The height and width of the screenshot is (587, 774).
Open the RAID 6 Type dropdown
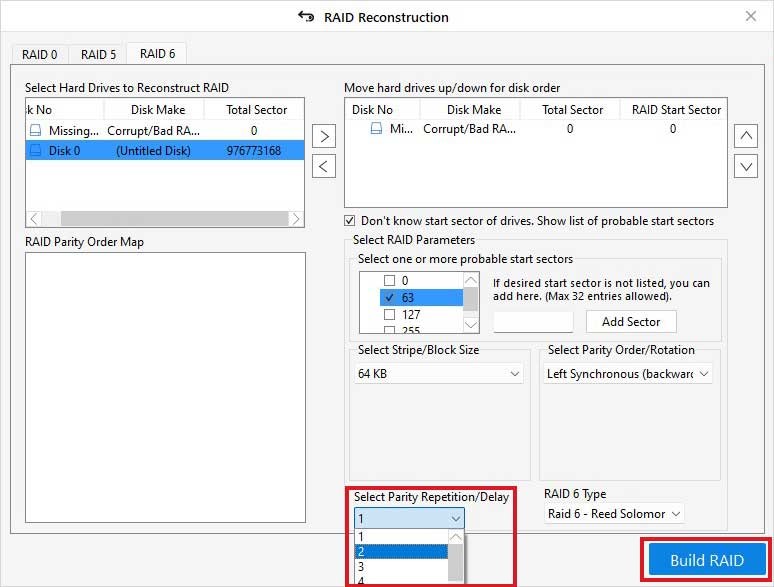[614, 514]
